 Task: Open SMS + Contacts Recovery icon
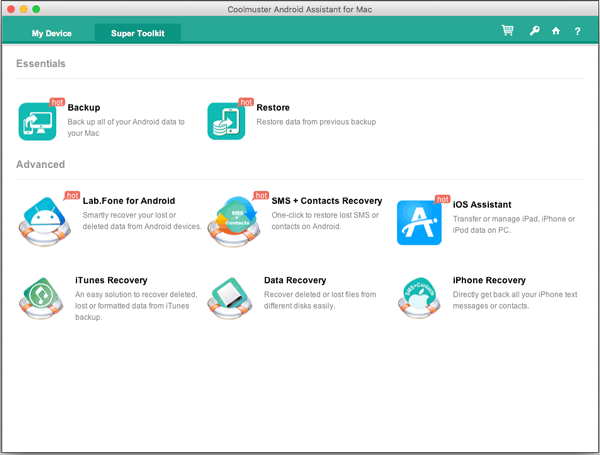tap(234, 221)
